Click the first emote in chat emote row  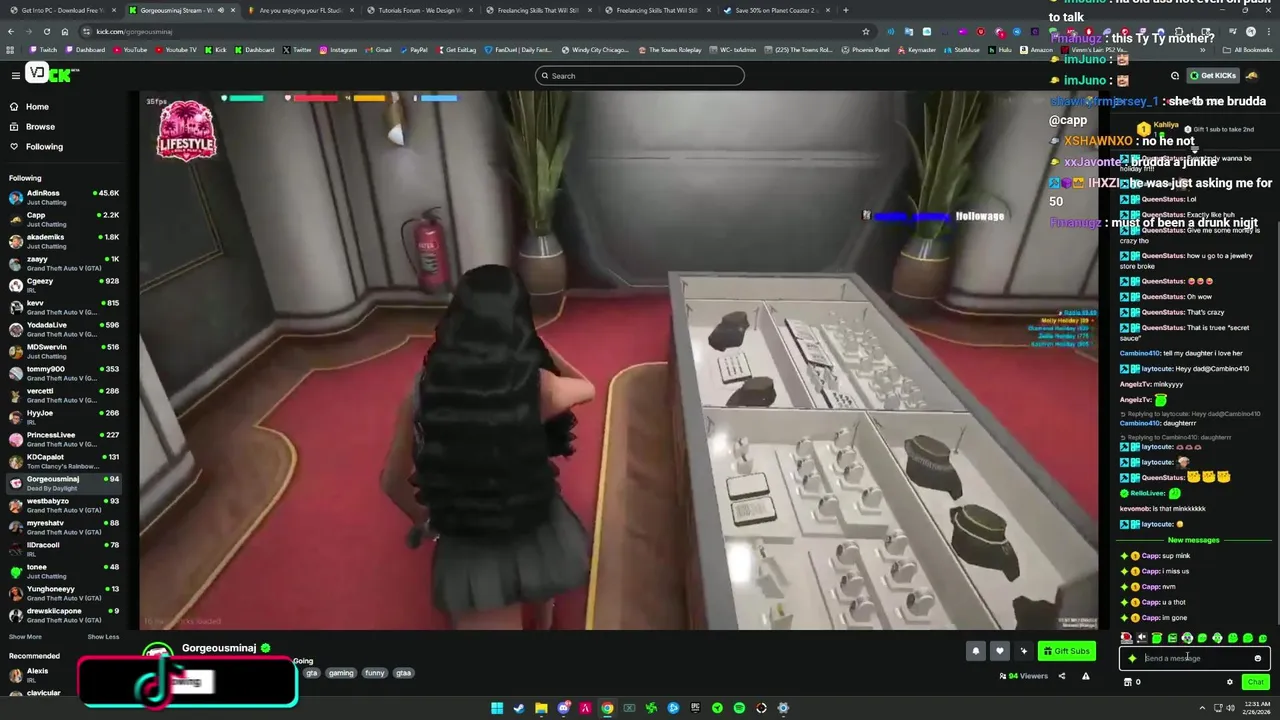pyautogui.click(x=1126, y=638)
